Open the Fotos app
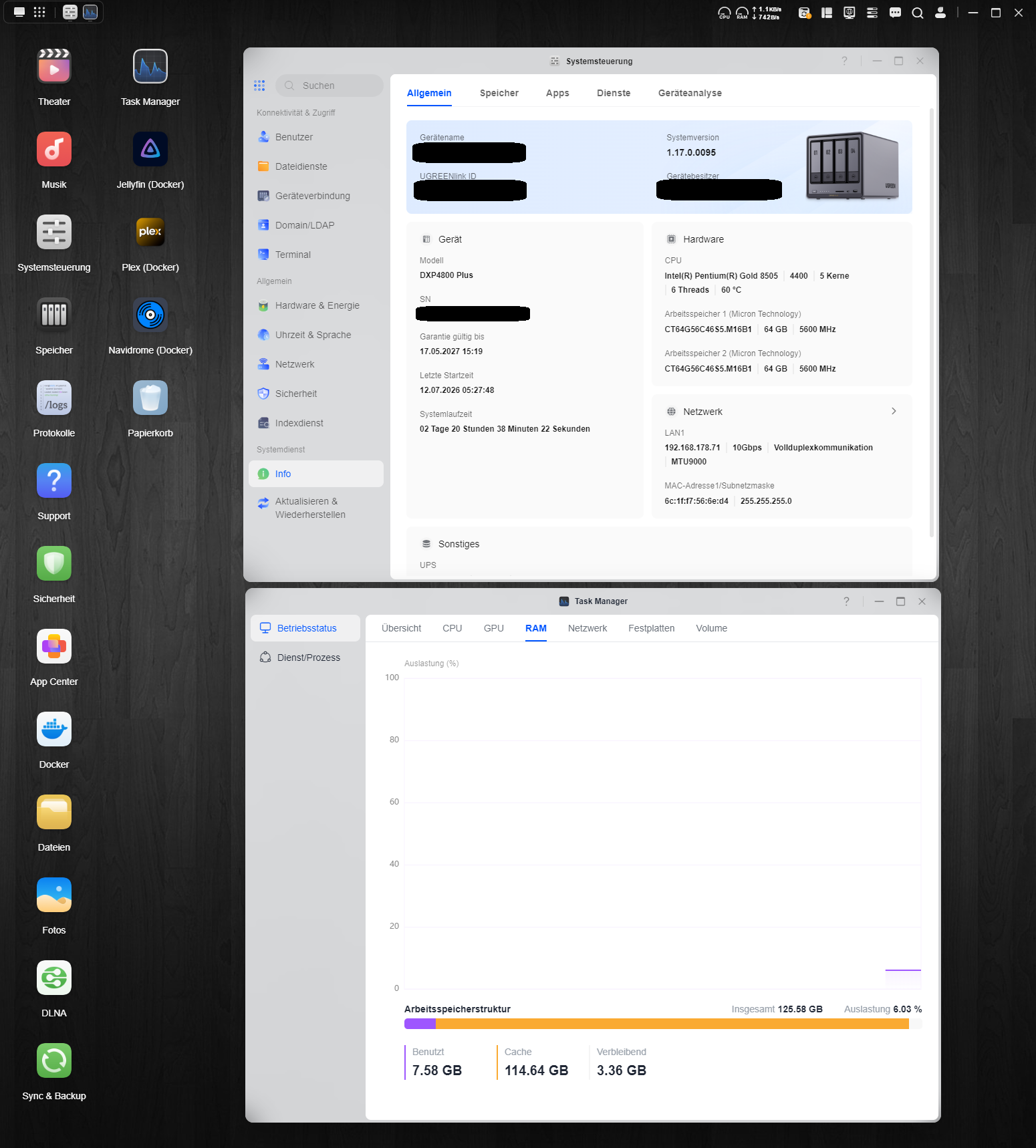 [54, 895]
